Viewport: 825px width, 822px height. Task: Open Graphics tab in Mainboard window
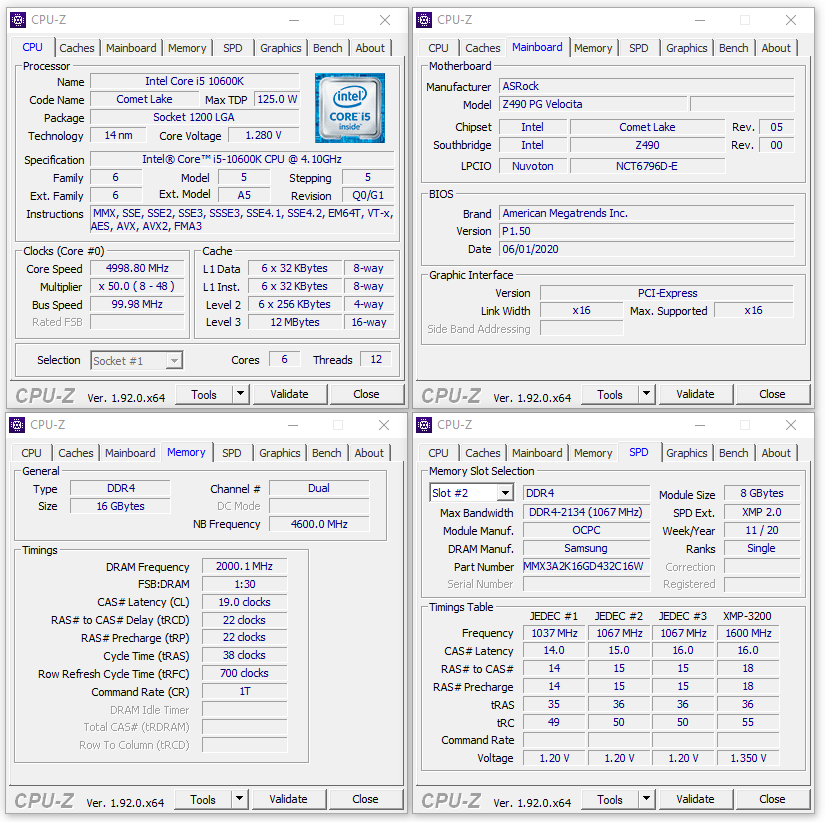687,48
